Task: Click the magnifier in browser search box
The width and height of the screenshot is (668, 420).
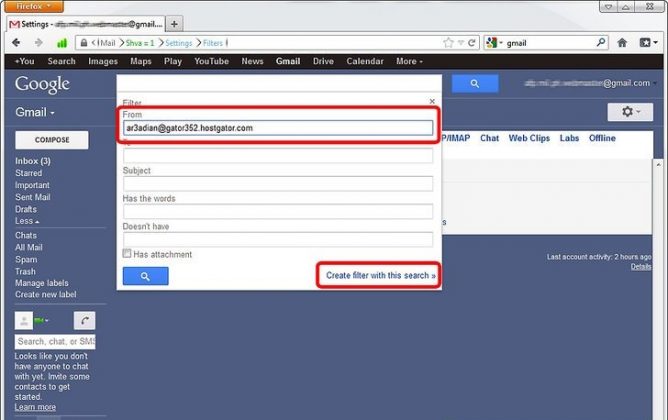Action: click(x=601, y=43)
